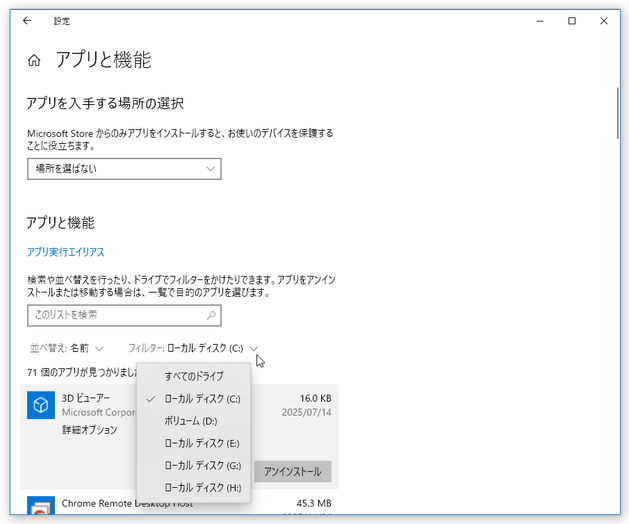Focus the このリストを検索 search field
629x524 pixels.
point(124,315)
